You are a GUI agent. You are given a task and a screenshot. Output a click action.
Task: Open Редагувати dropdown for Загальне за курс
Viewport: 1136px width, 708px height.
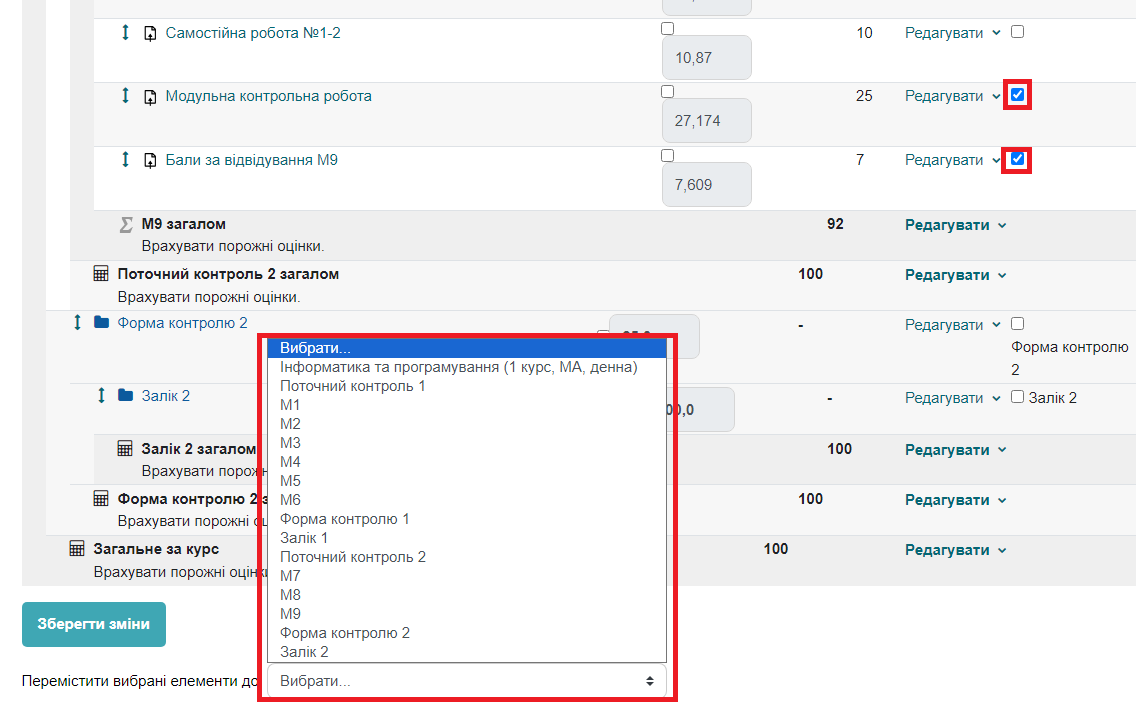[x=955, y=550]
